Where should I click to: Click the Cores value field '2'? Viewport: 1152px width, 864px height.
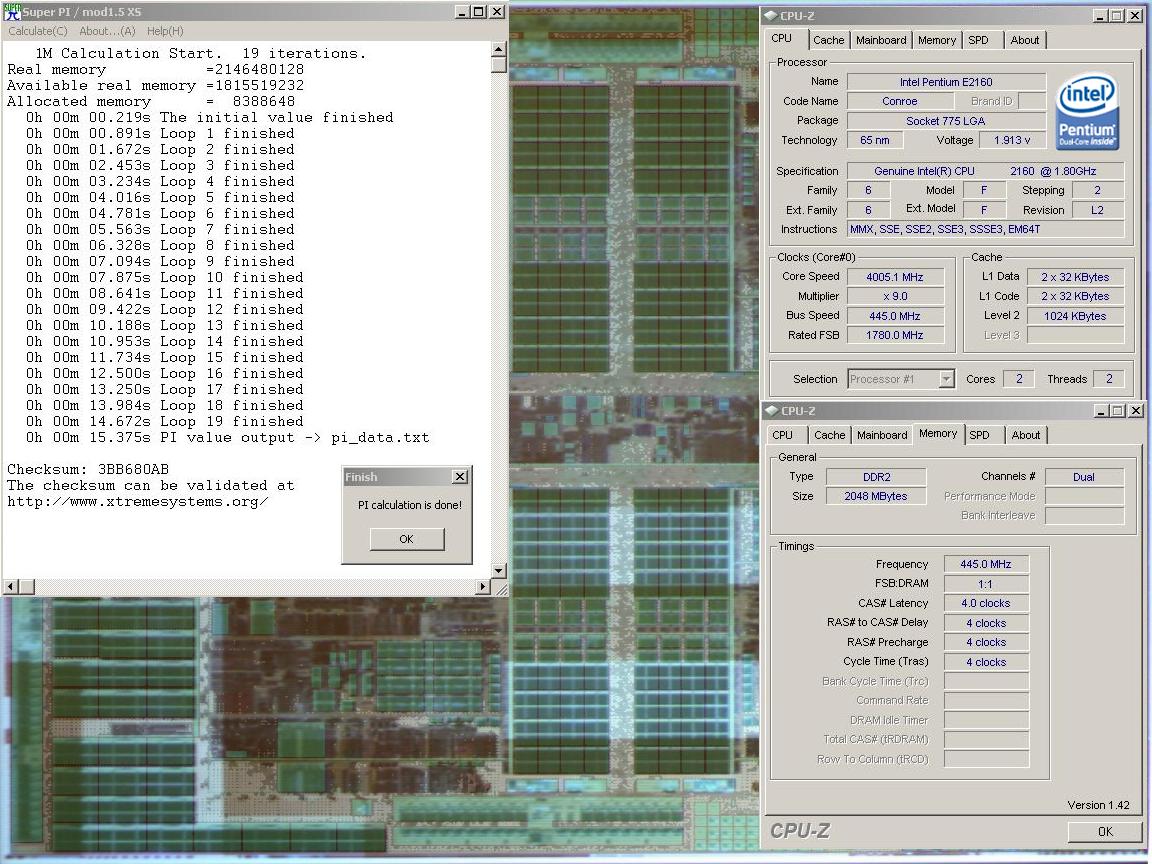1018,379
